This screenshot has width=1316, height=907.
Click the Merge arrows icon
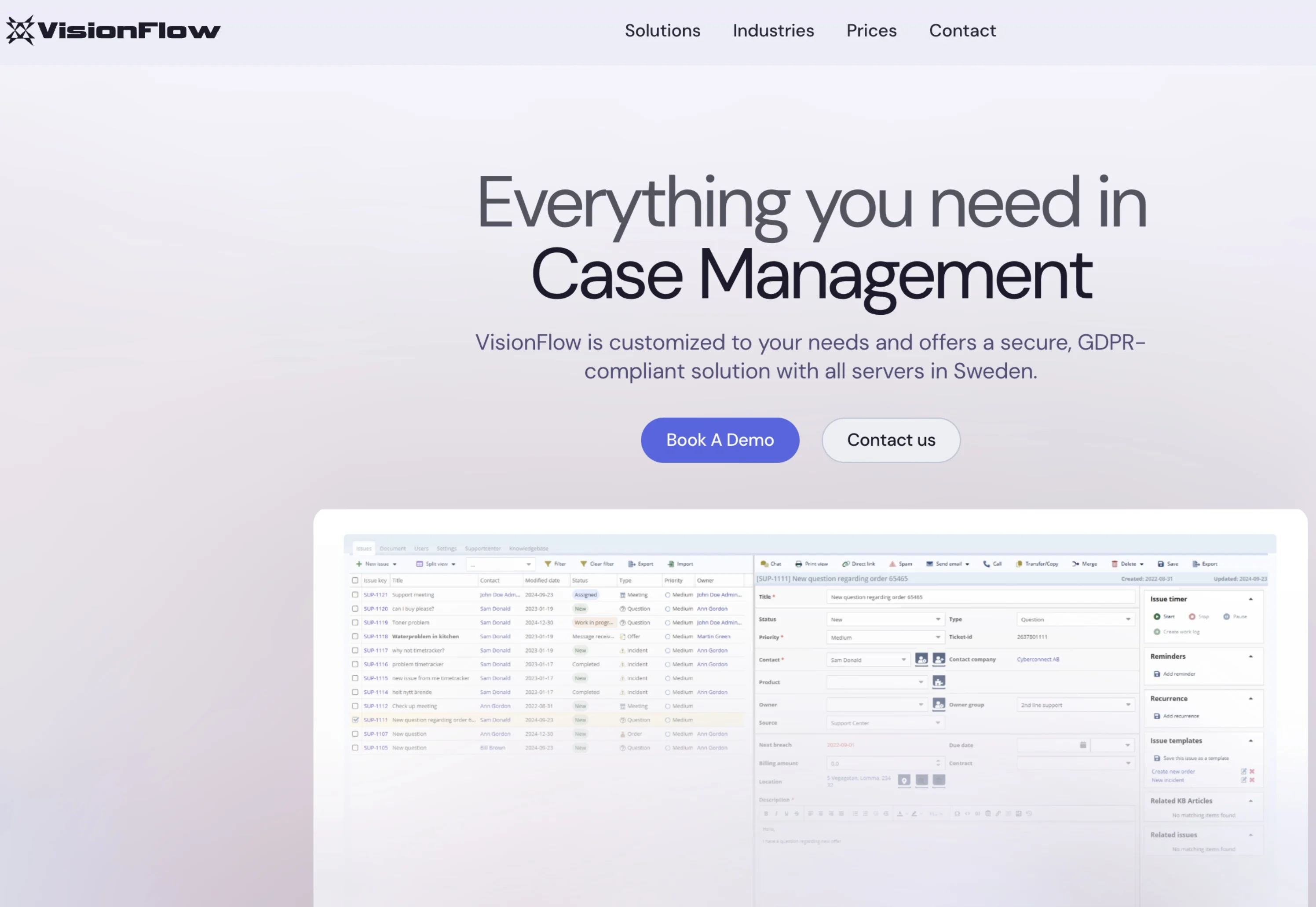click(1075, 564)
